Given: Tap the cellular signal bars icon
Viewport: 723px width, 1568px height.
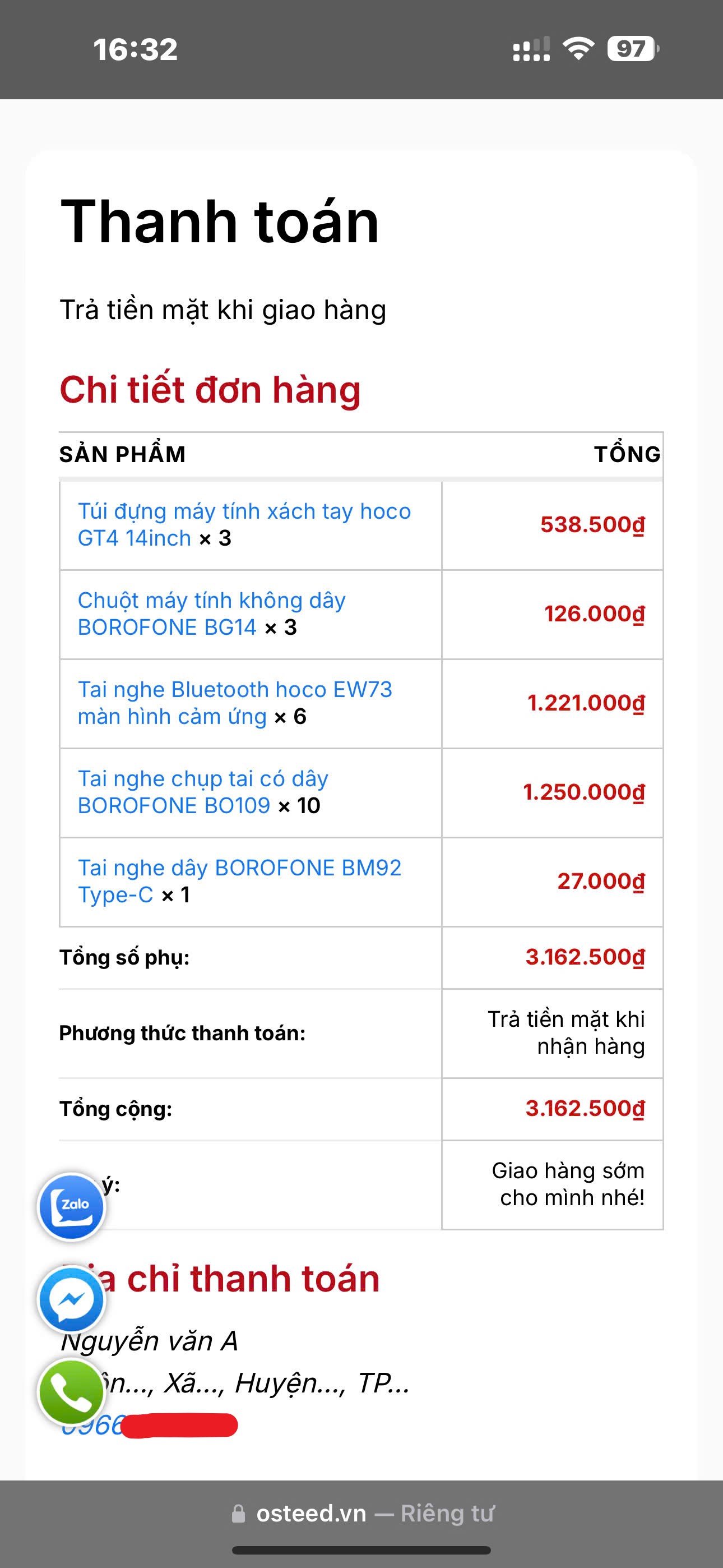Looking at the screenshot, I should tap(531, 49).
